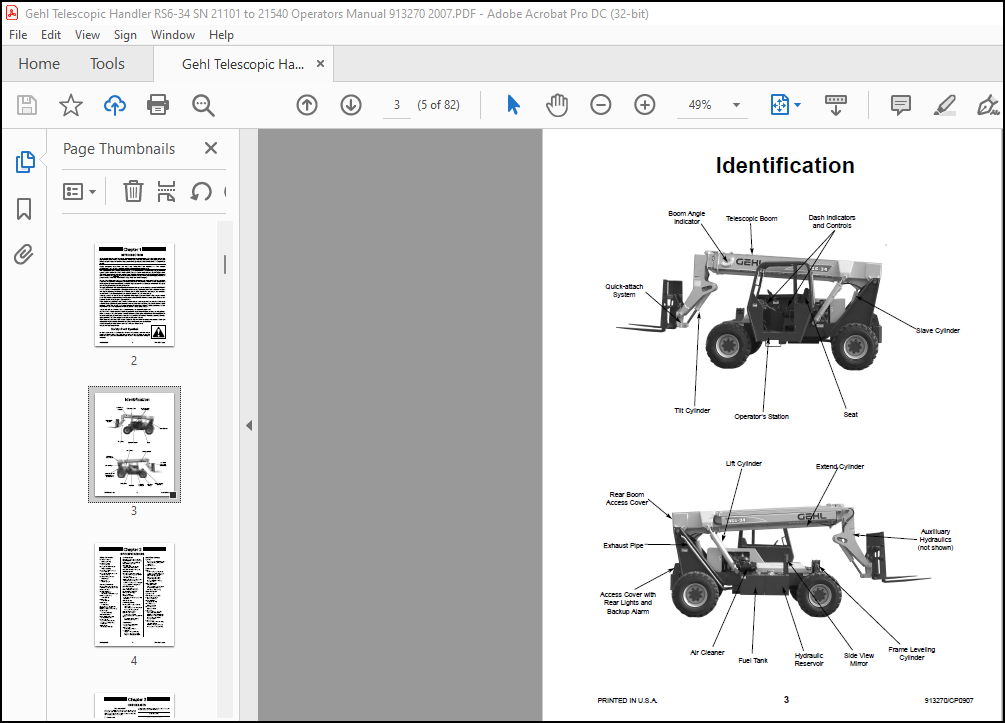Open the Bookmarks panel
Screen dimensions: 1005x723
[x=24, y=209]
